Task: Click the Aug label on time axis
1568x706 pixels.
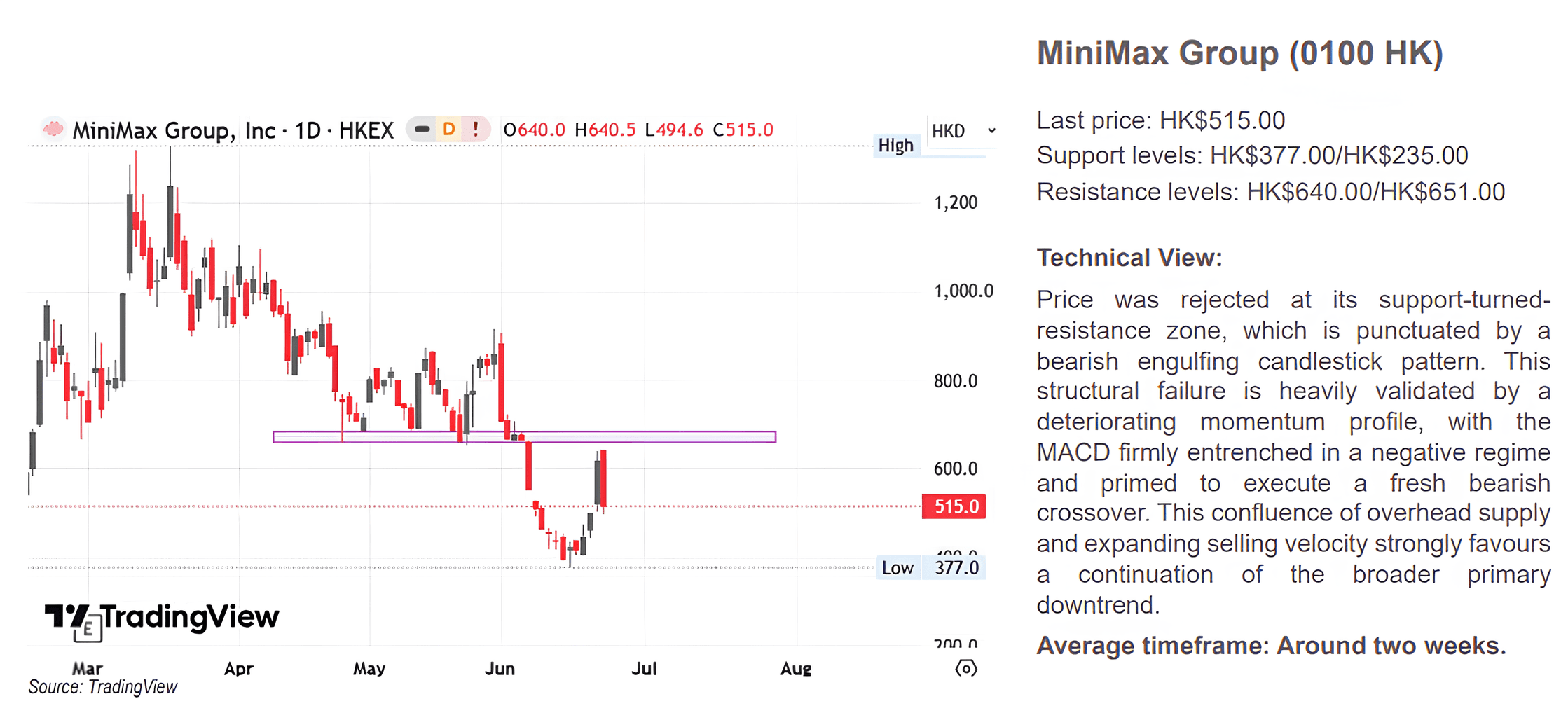Action: pos(796,669)
